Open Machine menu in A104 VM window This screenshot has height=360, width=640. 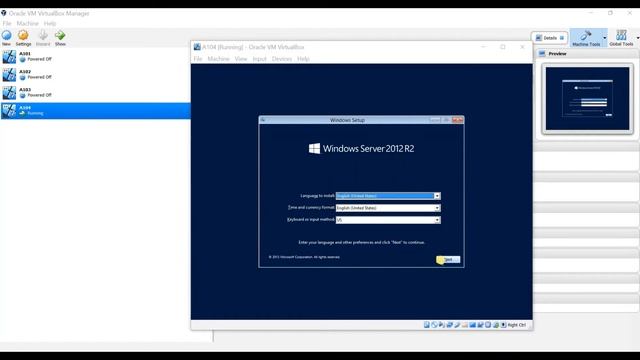218,59
